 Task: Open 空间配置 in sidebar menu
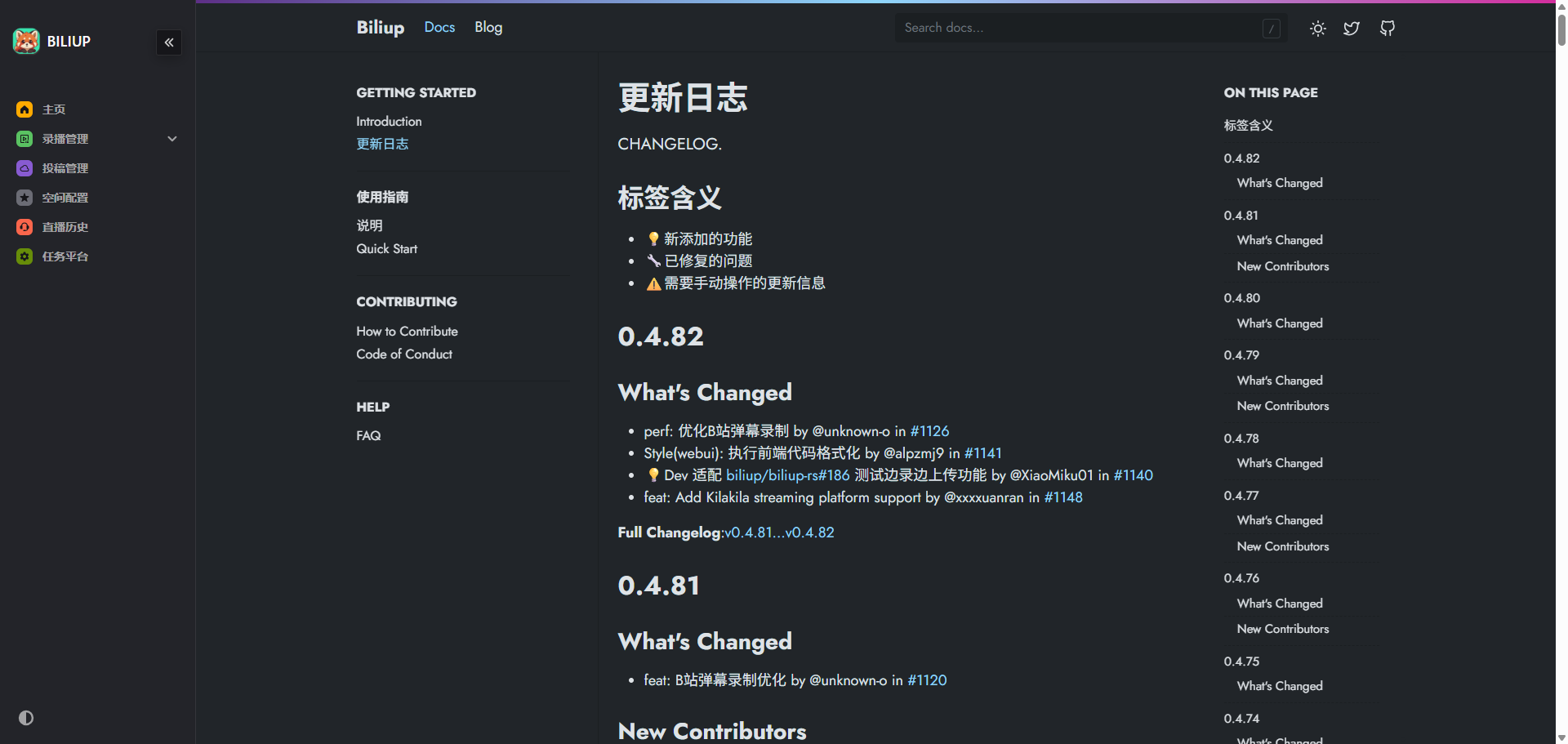(x=65, y=198)
